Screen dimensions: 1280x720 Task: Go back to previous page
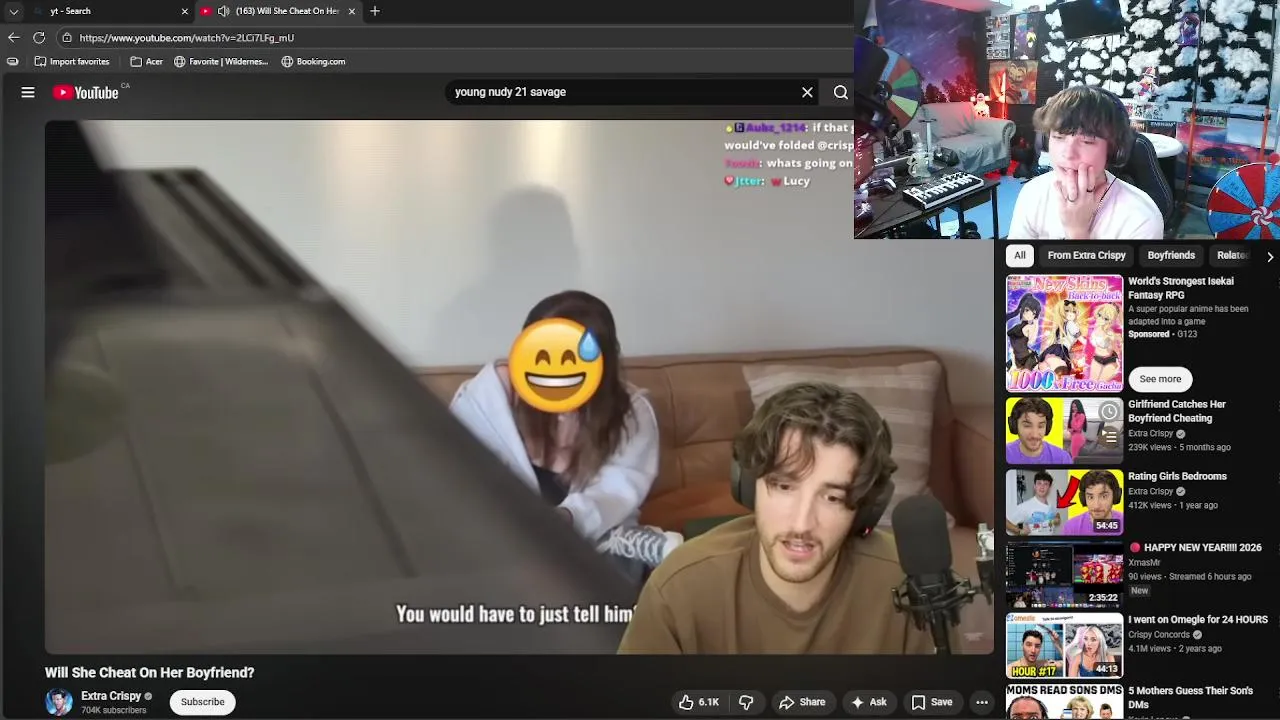13,38
